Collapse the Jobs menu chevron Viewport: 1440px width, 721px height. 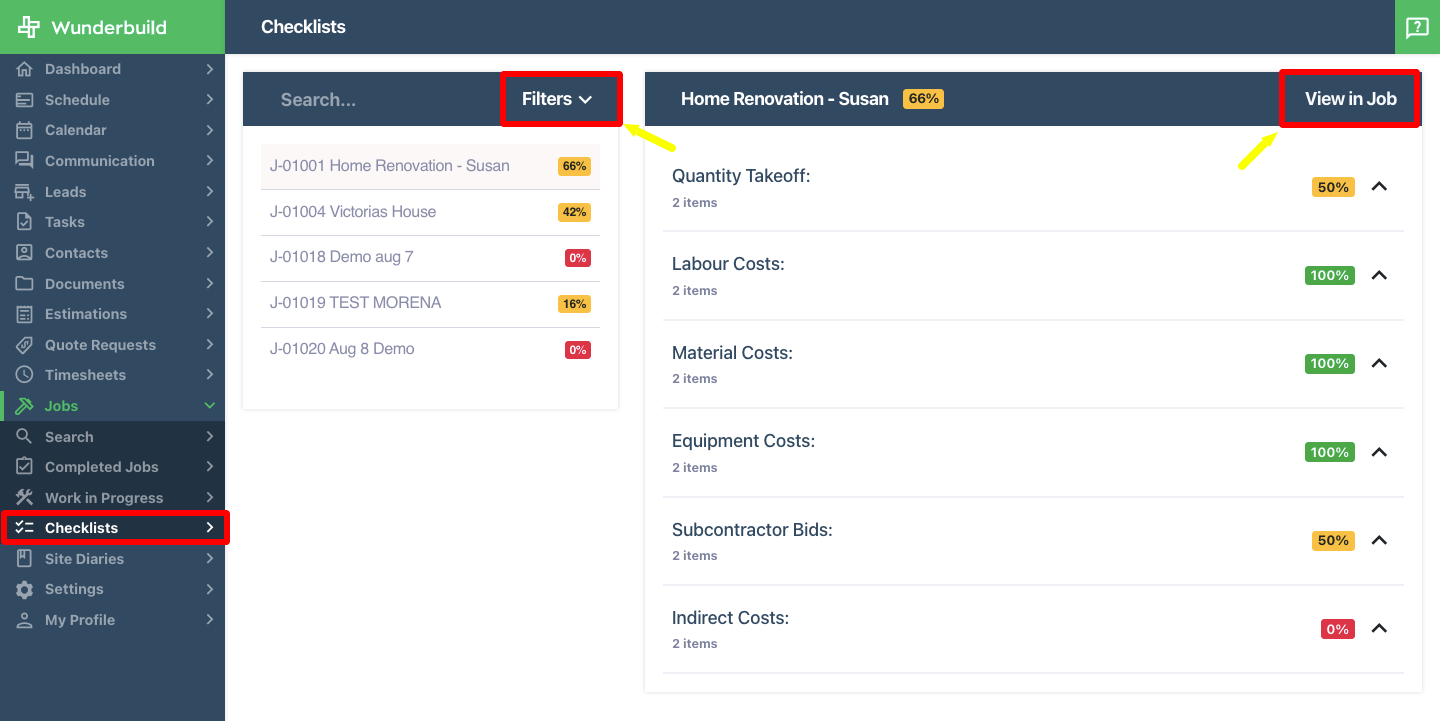(x=210, y=406)
